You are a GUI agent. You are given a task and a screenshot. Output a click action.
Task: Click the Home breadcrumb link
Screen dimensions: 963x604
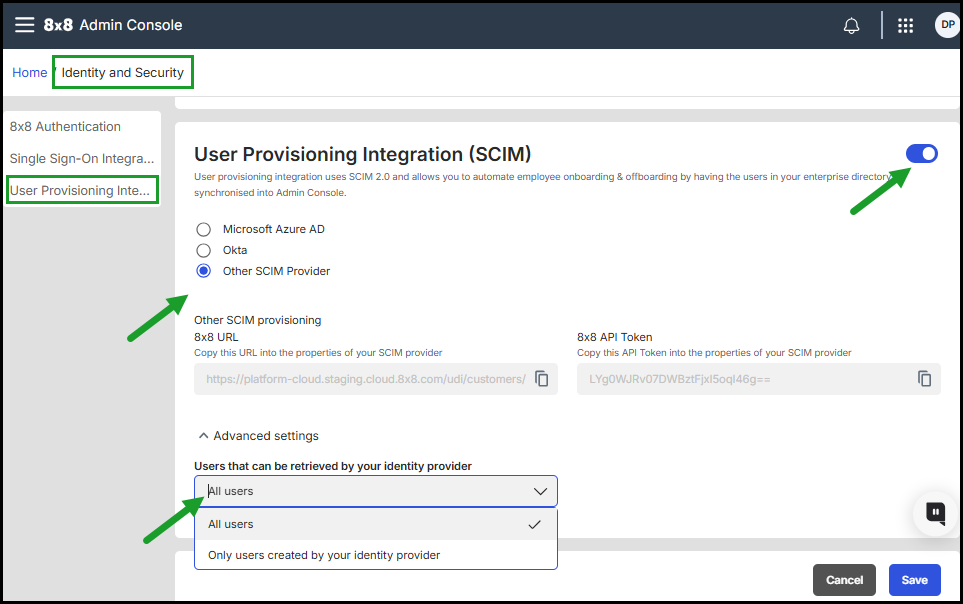(30, 73)
